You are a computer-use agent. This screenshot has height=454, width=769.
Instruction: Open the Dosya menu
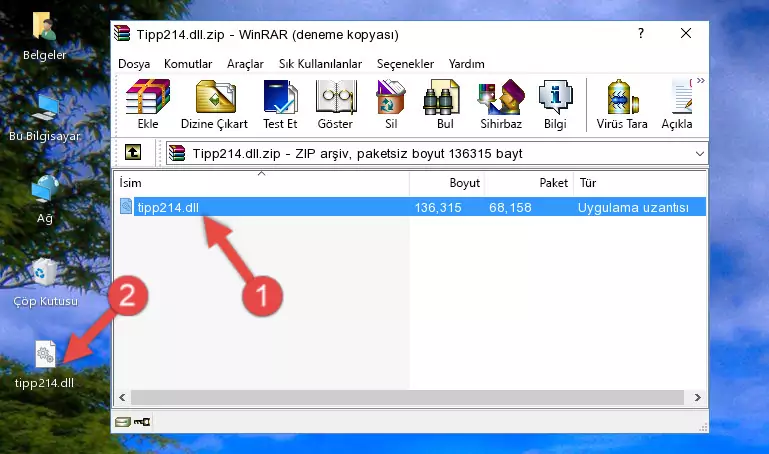[134, 64]
